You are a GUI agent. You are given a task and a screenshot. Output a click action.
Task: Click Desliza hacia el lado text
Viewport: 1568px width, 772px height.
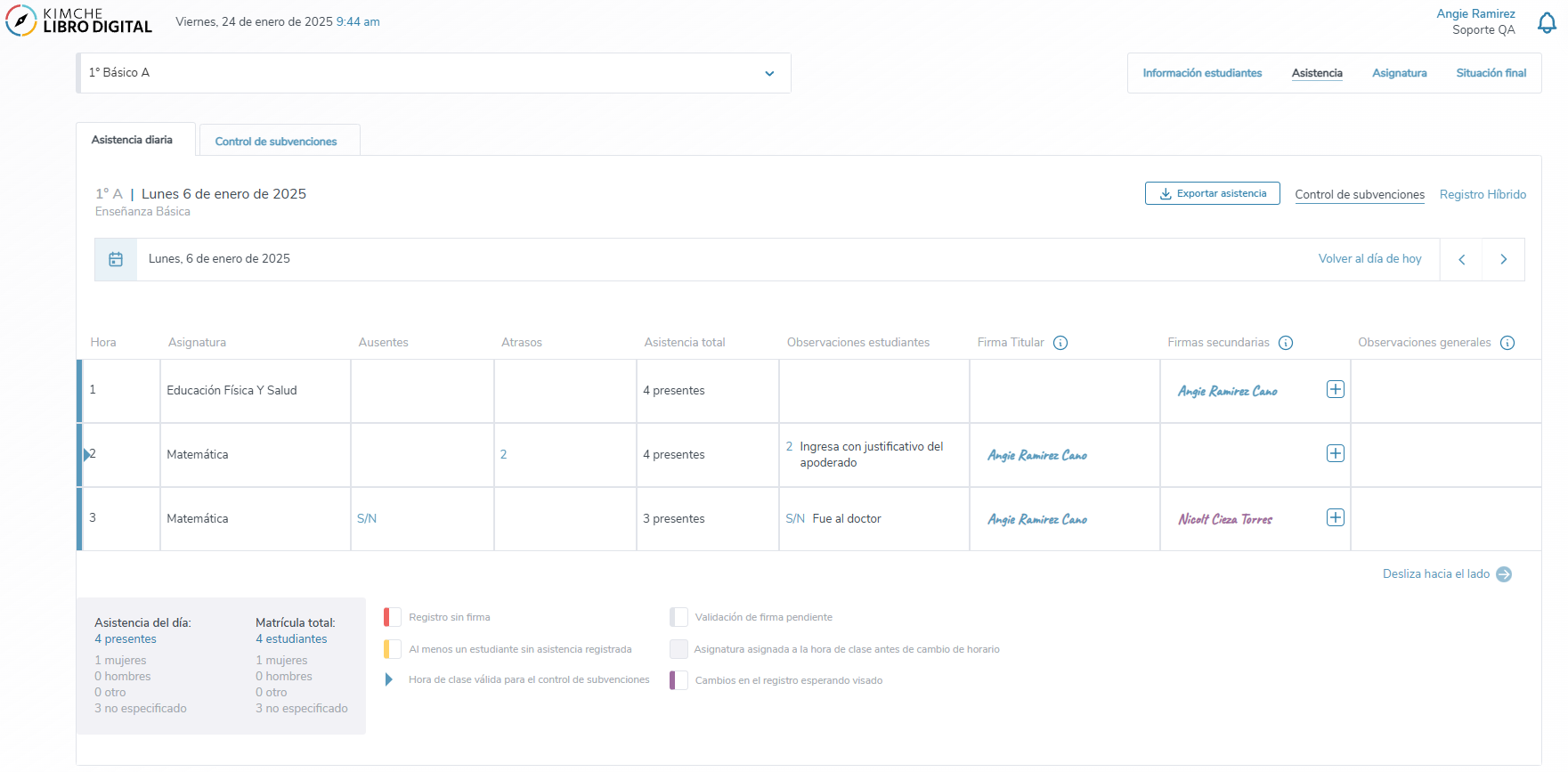click(1435, 574)
